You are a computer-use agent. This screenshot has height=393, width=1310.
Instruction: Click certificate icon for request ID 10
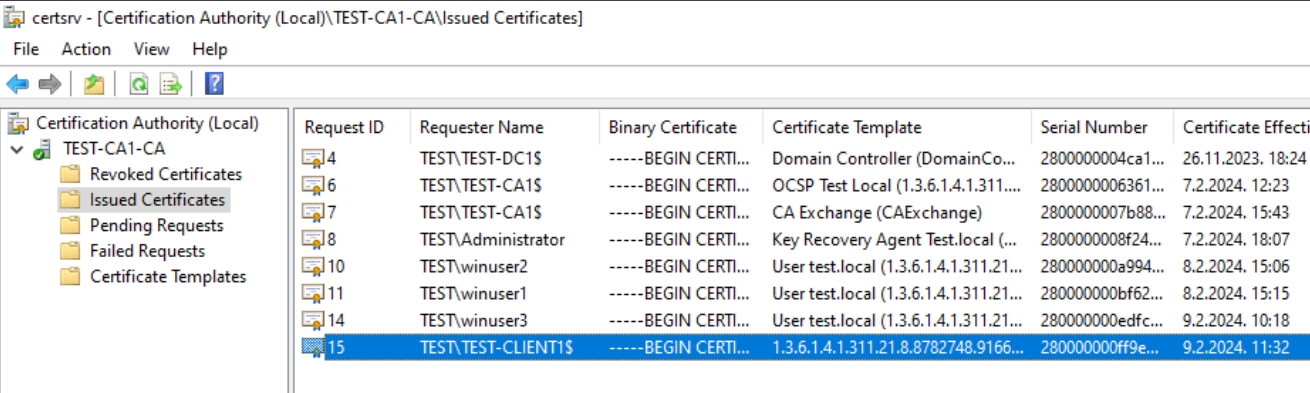click(314, 266)
